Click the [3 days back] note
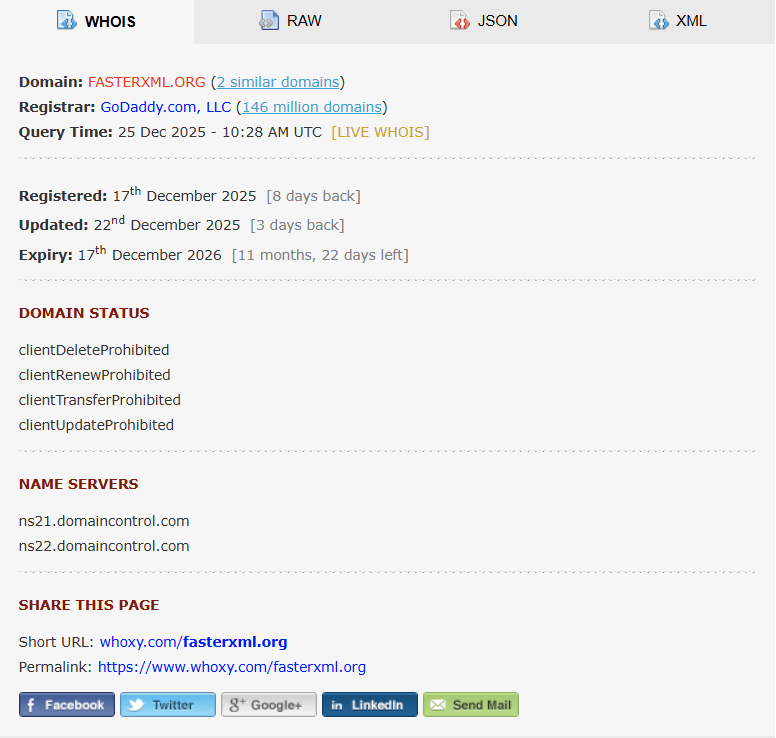The width and height of the screenshot is (776, 738). tap(297, 225)
